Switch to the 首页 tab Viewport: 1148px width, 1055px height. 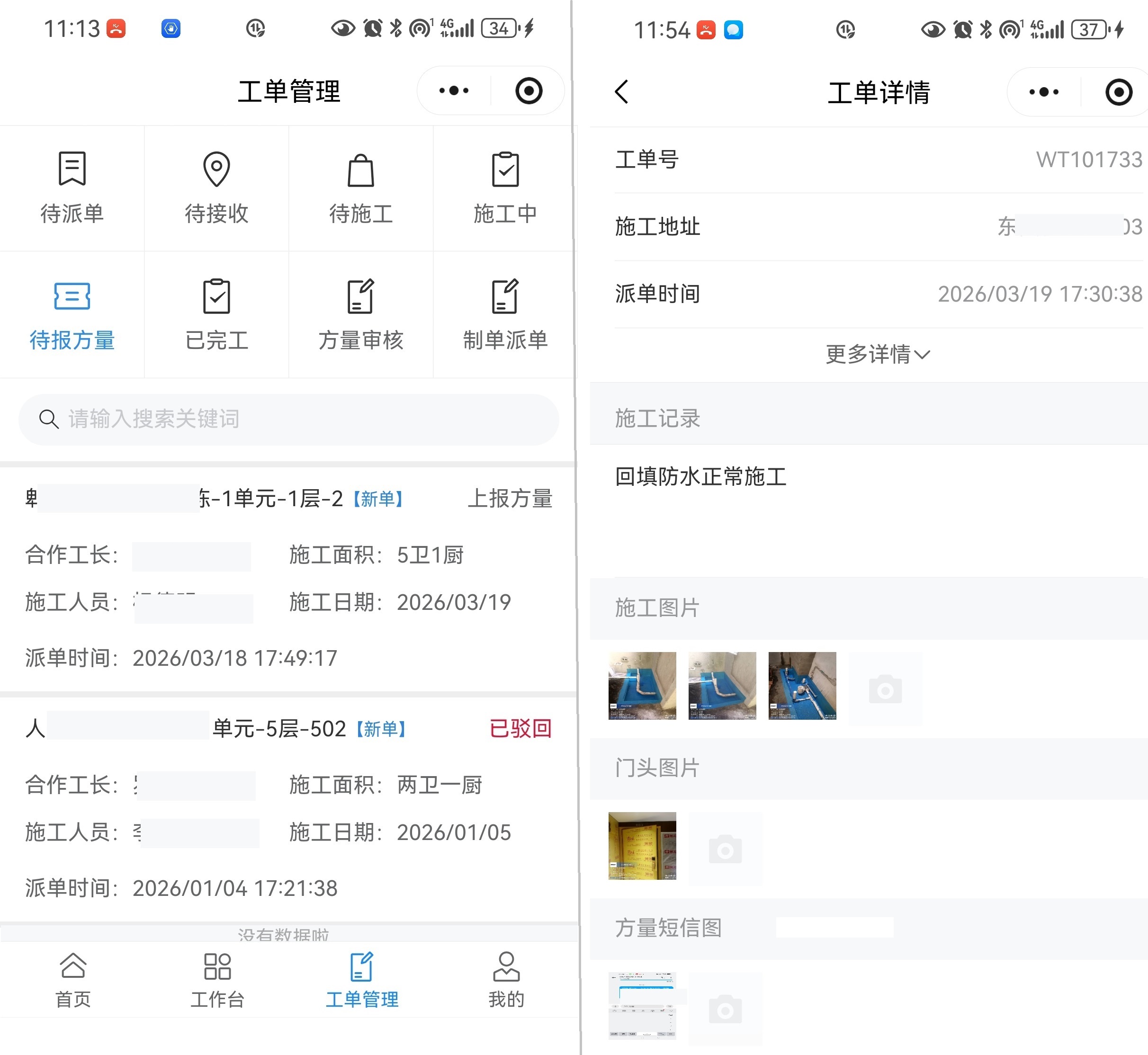click(x=72, y=980)
